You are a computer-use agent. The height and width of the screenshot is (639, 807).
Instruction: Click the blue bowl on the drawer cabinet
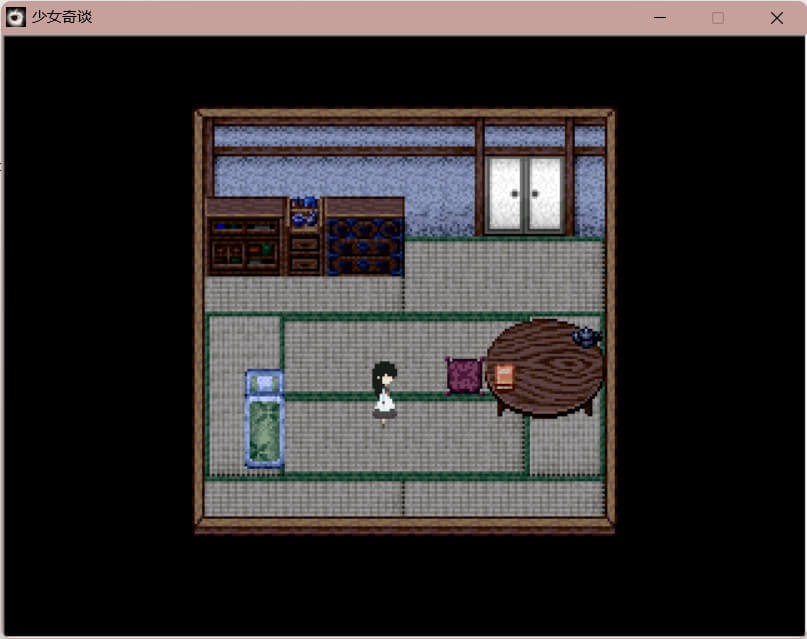click(x=305, y=215)
